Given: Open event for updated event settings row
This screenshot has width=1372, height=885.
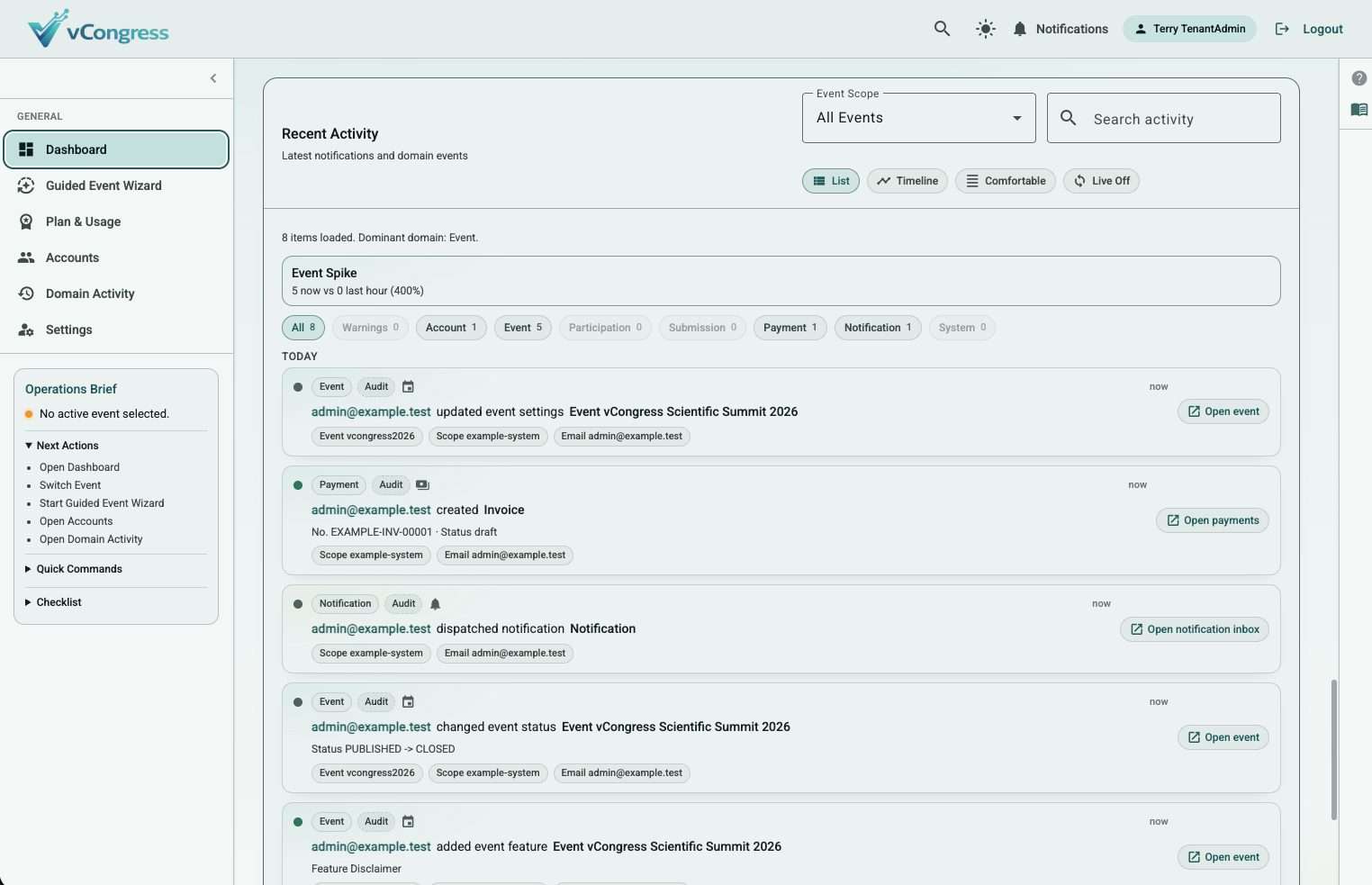Looking at the screenshot, I should 1223,411.
